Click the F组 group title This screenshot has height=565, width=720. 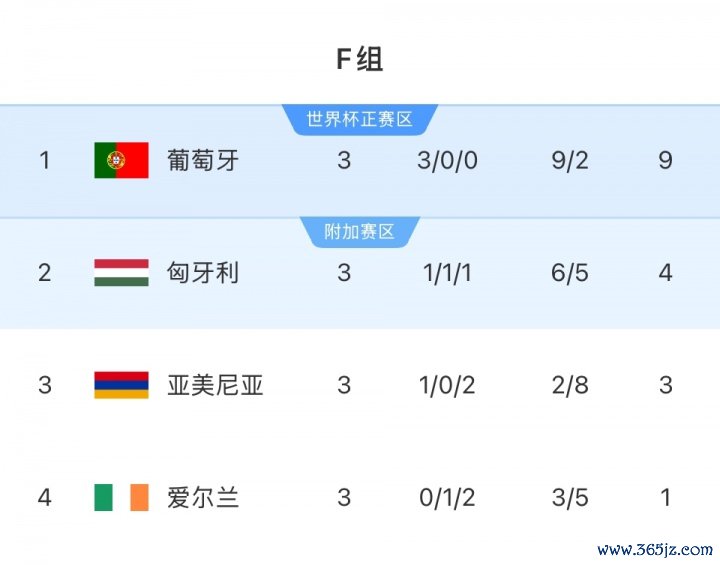click(x=360, y=60)
